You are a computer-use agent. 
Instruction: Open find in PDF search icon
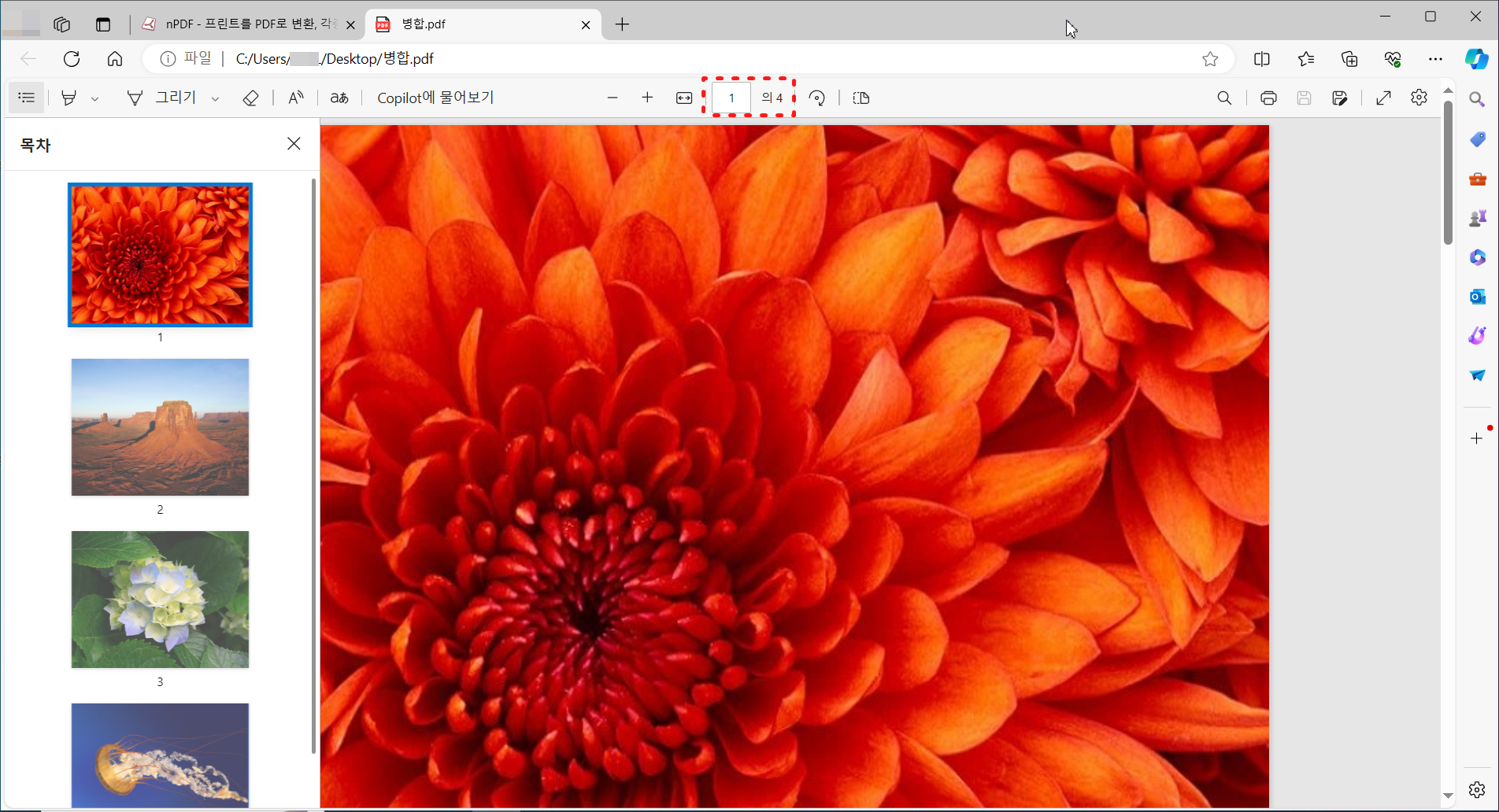pyautogui.click(x=1224, y=98)
